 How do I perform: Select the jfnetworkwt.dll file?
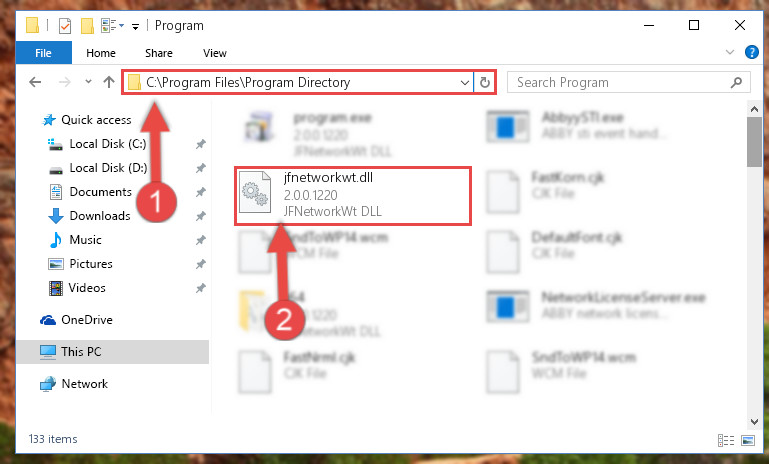point(353,195)
